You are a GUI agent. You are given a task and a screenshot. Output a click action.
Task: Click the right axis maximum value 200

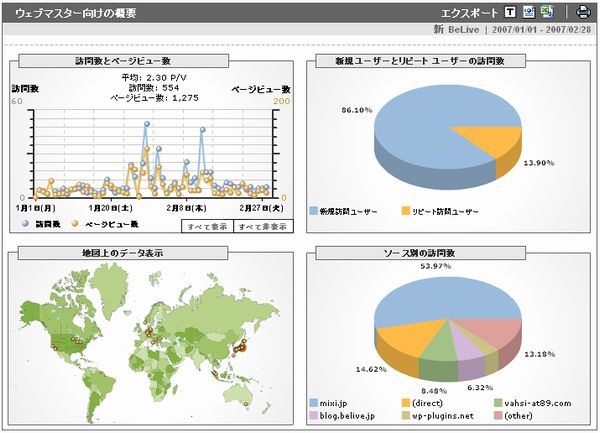point(282,101)
